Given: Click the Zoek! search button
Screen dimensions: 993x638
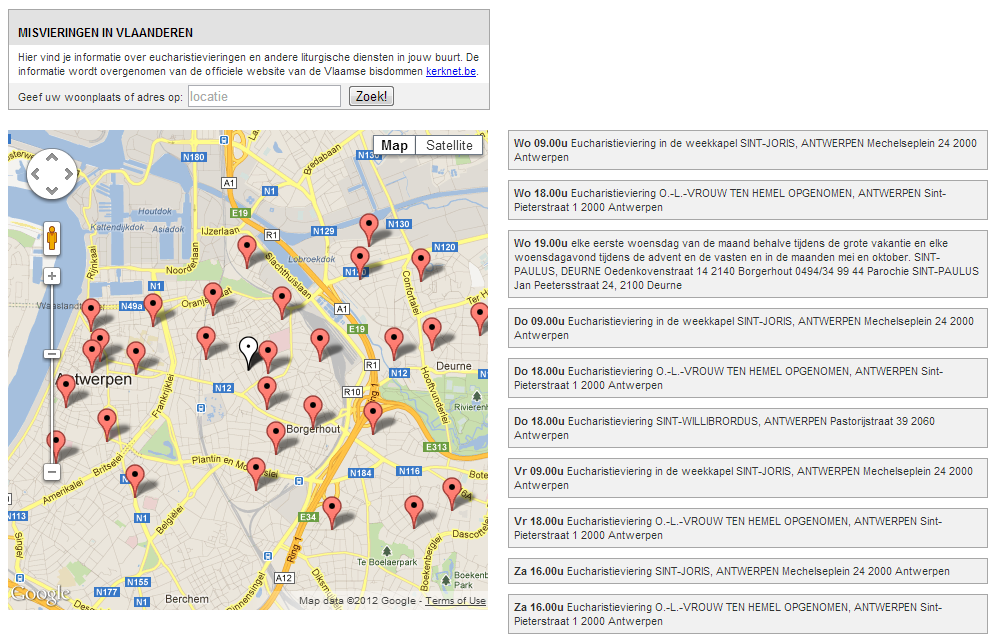Looking at the screenshot, I should pyautogui.click(x=371, y=96).
